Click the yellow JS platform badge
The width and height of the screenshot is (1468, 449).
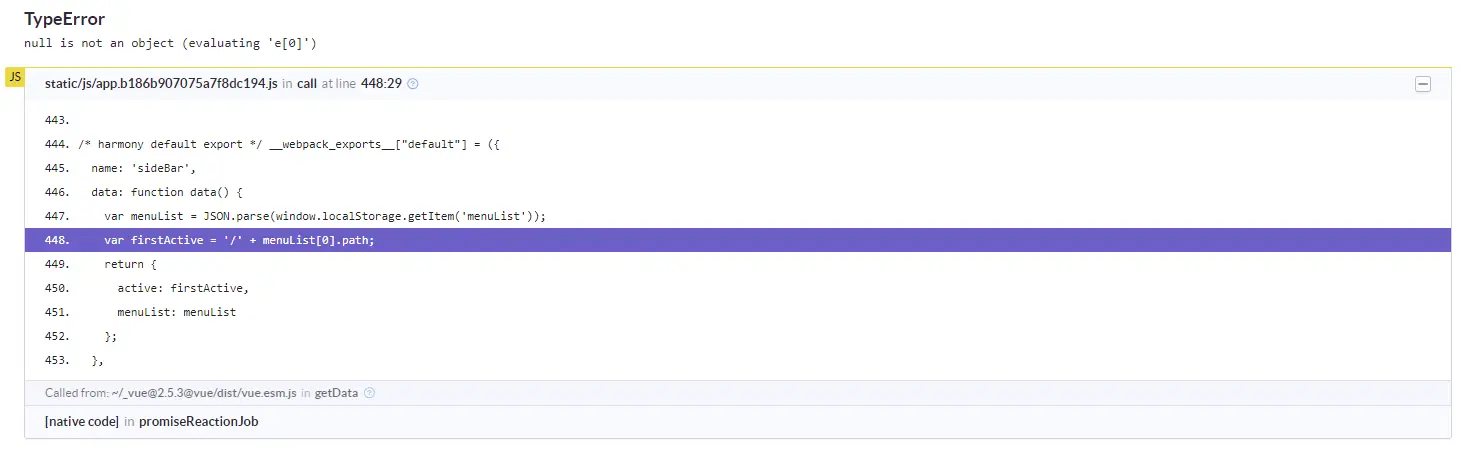click(x=14, y=77)
